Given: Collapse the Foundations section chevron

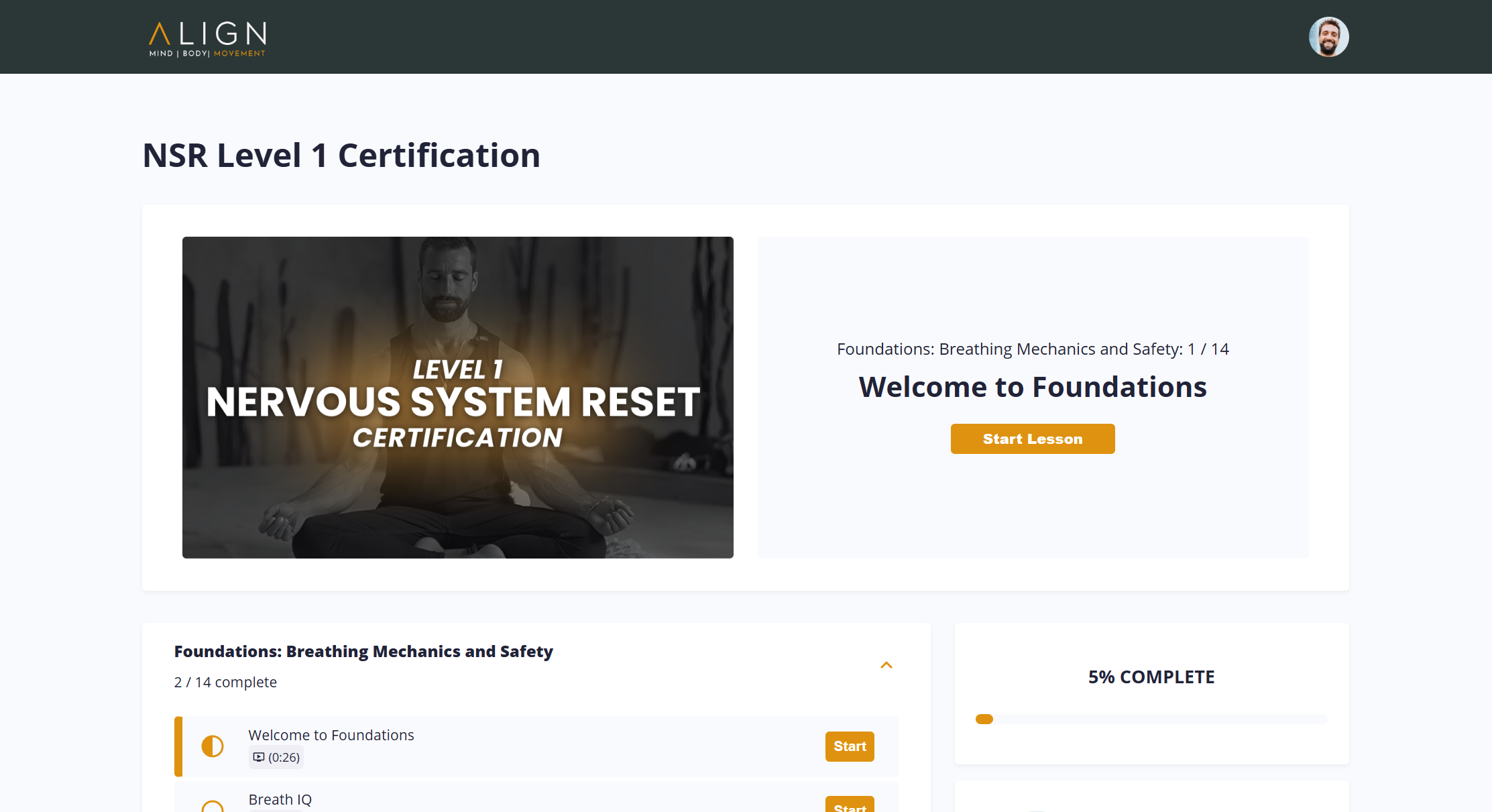Looking at the screenshot, I should coord(886,665).
